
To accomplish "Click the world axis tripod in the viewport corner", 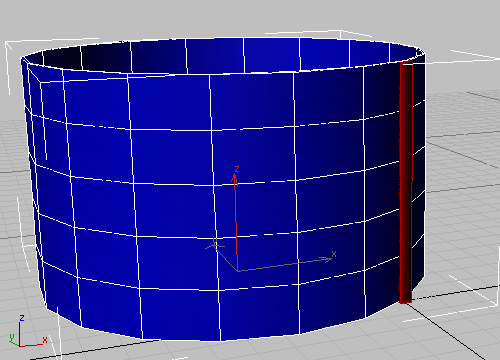I will coord(27,332).
